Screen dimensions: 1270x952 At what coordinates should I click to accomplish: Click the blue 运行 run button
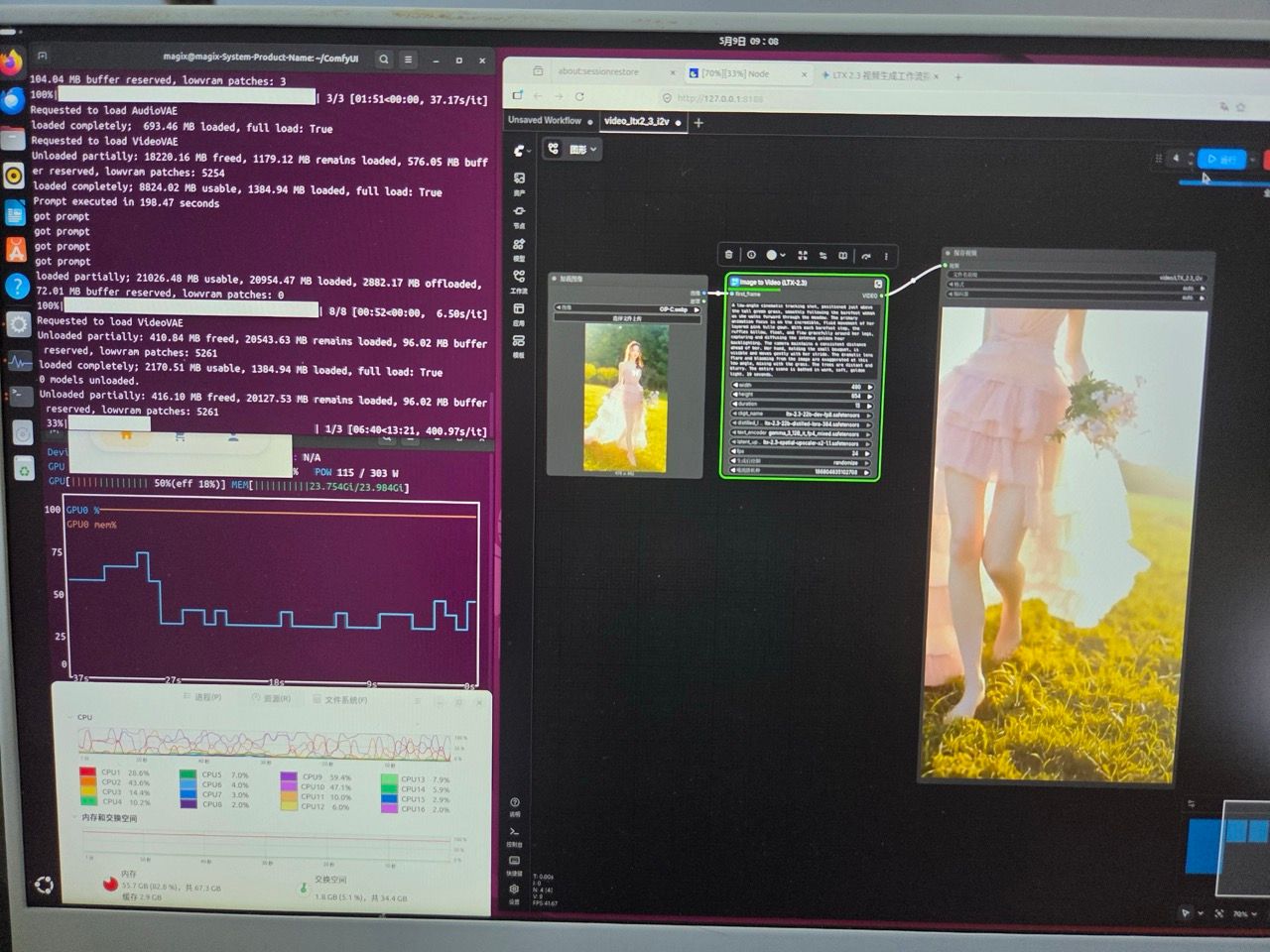pos(1221,159)
